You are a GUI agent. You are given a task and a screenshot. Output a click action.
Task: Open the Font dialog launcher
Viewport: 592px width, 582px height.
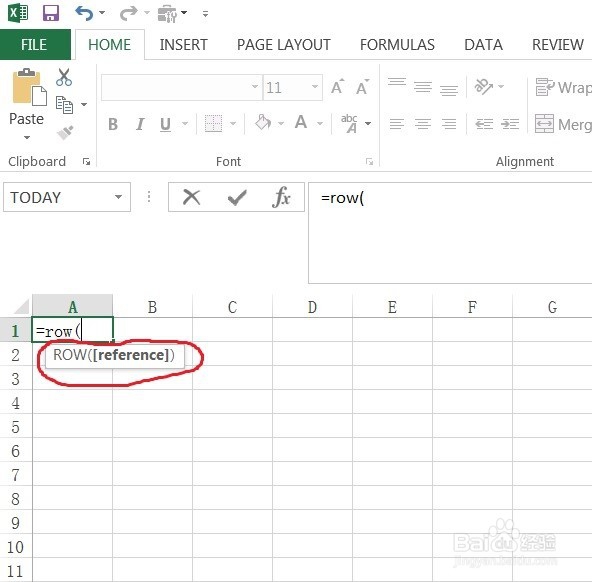pos(369,162)
